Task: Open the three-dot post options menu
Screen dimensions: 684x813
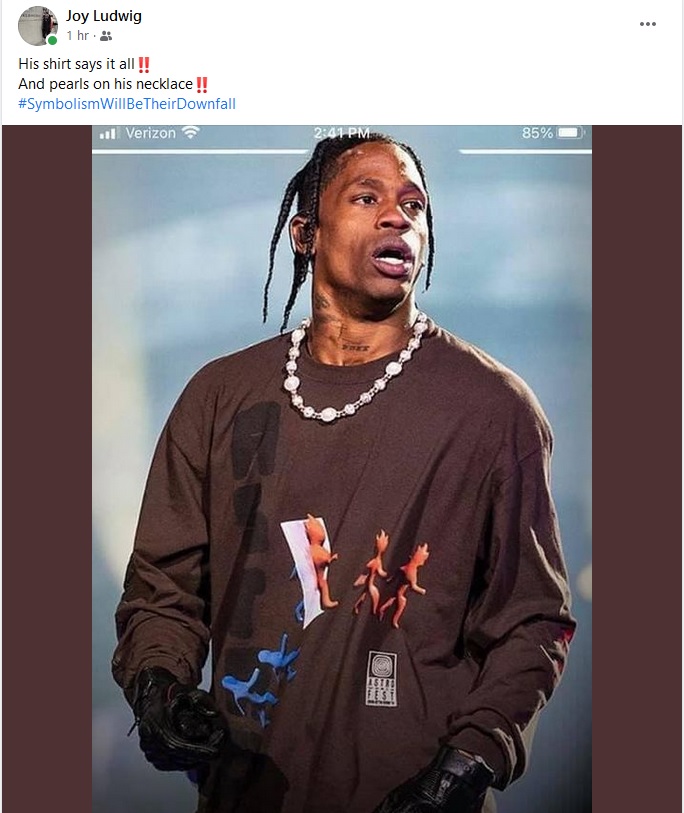Action: [x=648, y=24]
